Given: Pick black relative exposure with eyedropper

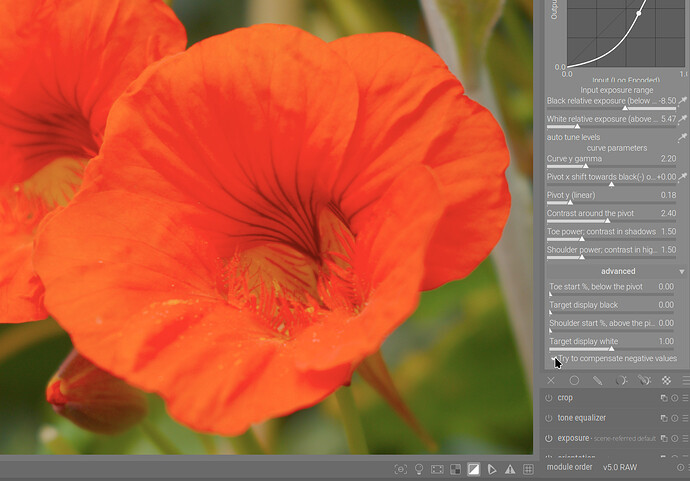Looking at the screenshot, I should coord(683,101).
